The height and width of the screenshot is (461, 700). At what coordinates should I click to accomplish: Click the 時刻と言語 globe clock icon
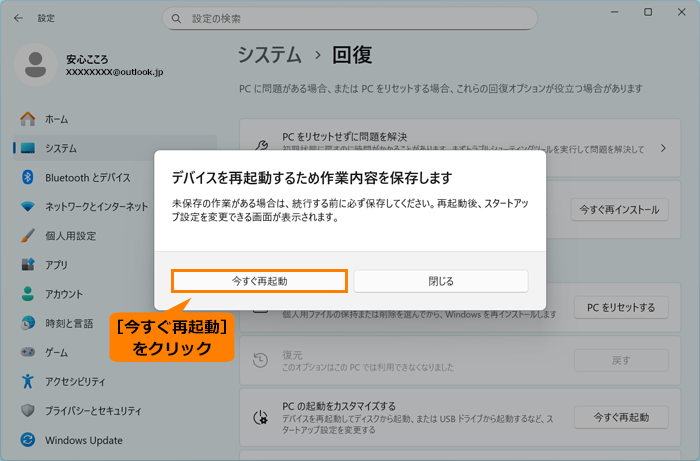28,323
